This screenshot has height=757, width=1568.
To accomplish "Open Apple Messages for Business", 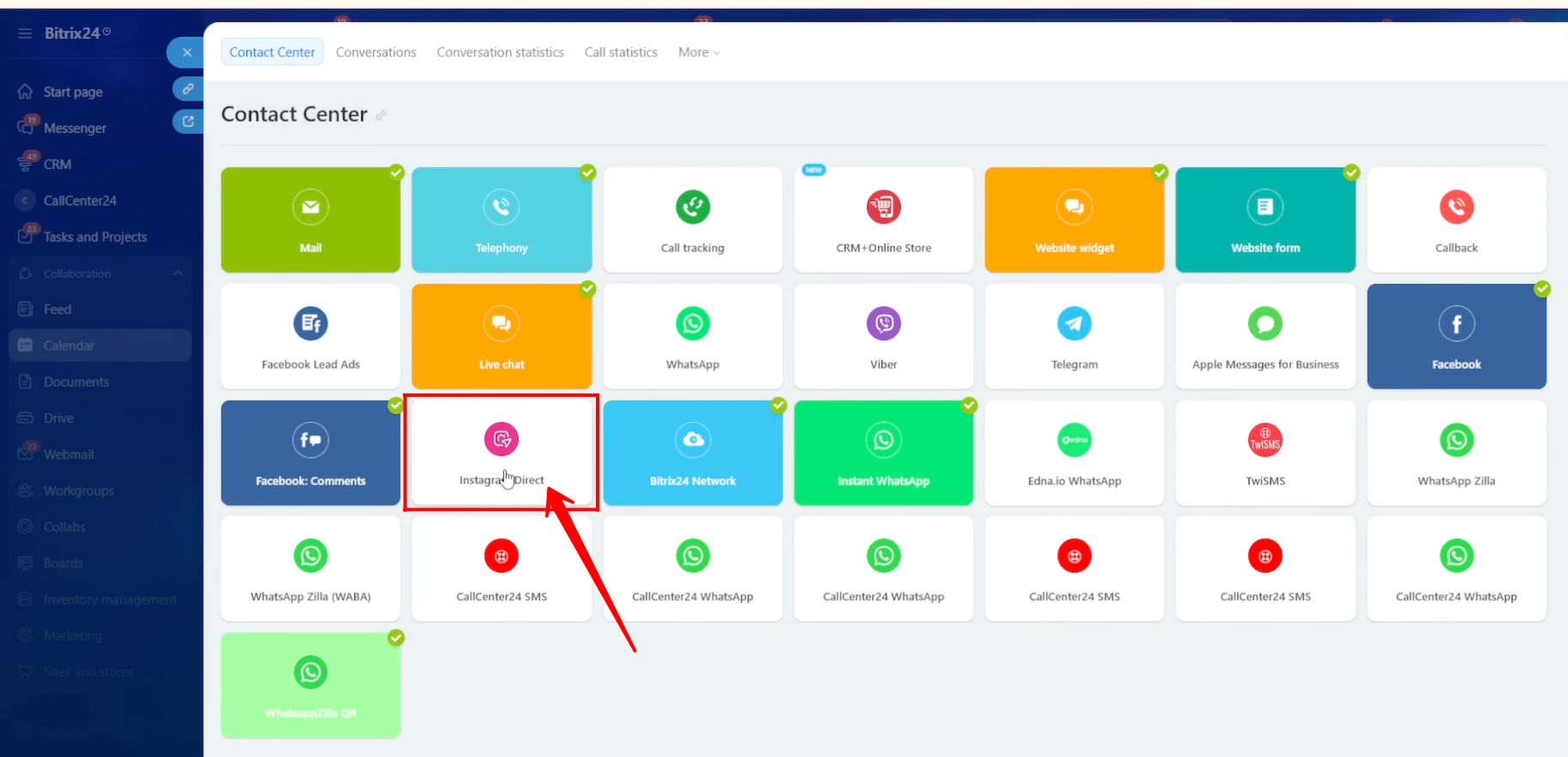I will (x=1265, y=337).
